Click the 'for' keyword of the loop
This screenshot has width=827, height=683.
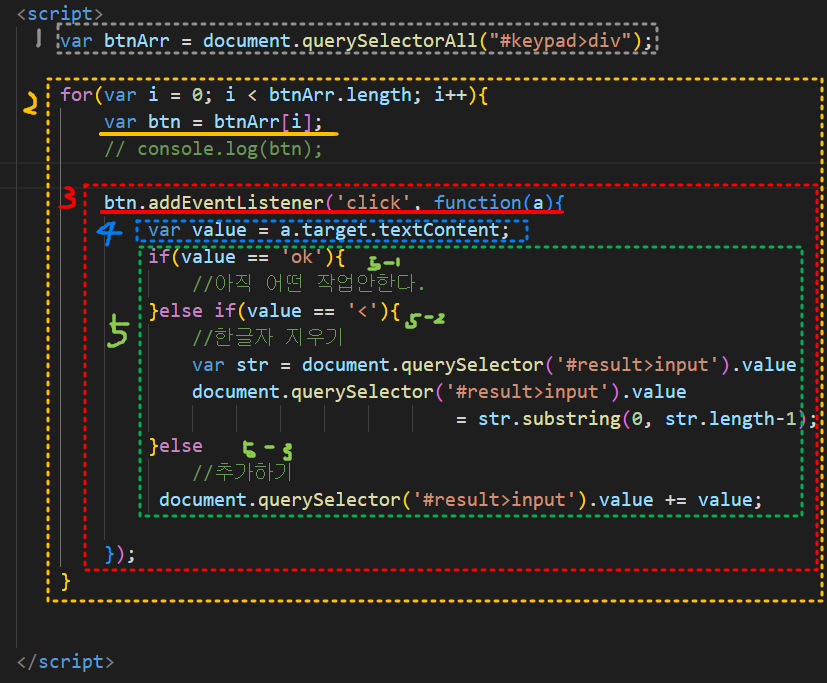pyautogui.click(x=76, y=95)
